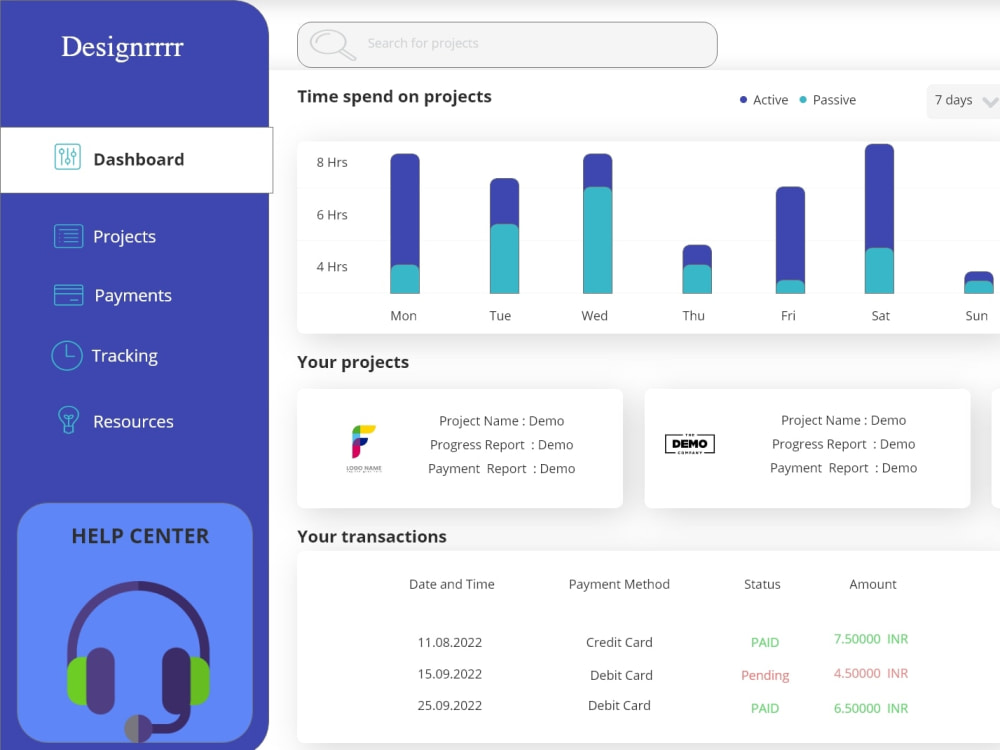Open the HELP CENTER card
Image resolution: width=1000 pixels, height=750 pixels.
[x=135, y=623]
